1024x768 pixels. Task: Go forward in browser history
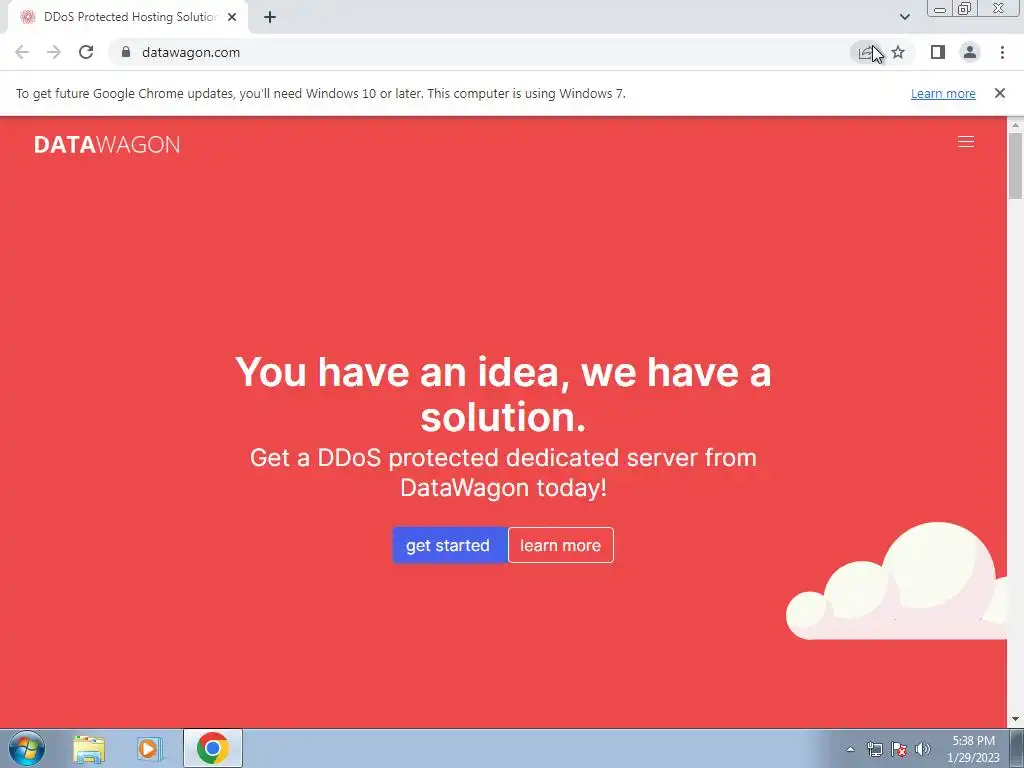point(54,52)
